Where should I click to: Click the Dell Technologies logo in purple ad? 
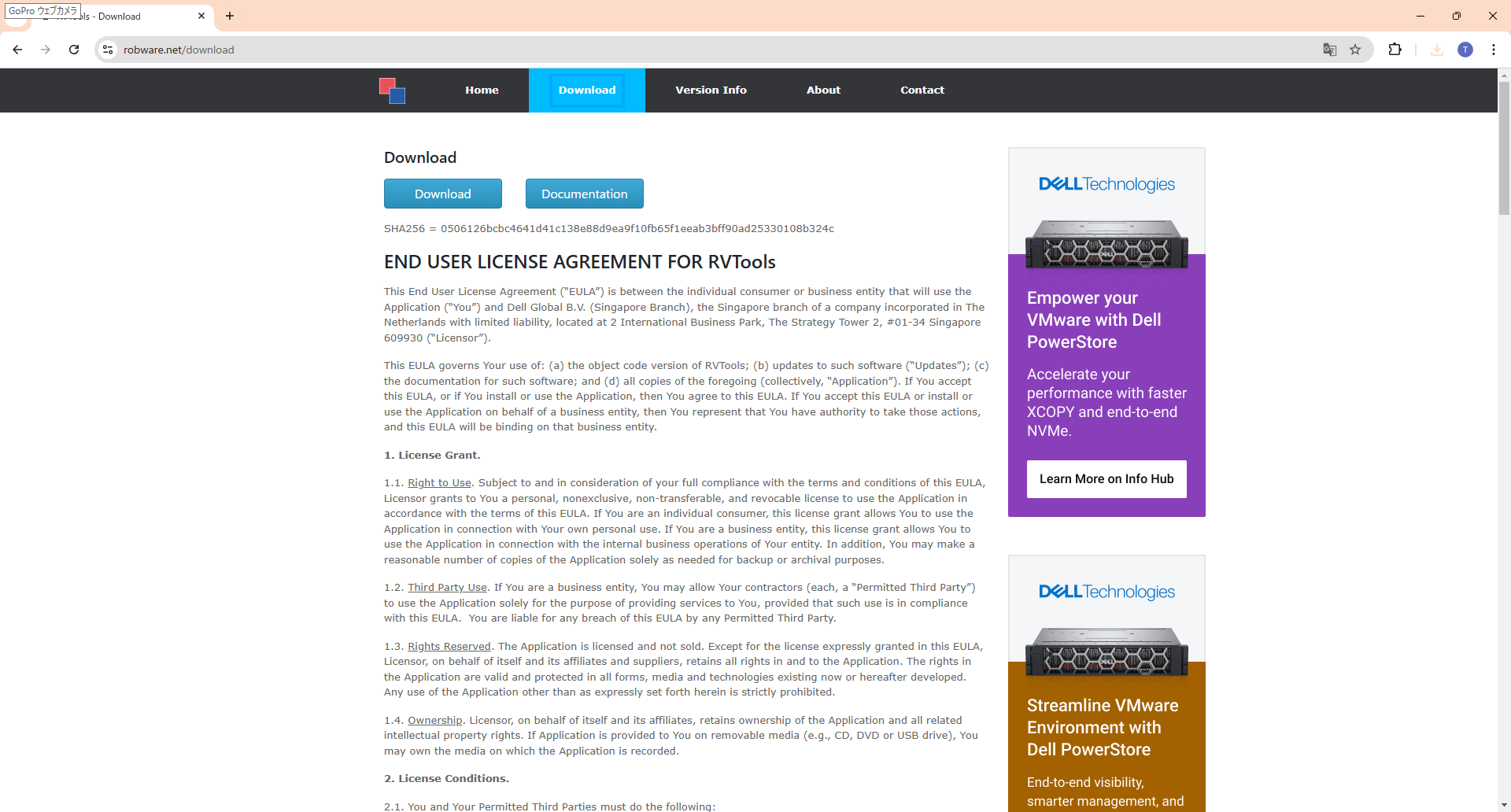point(1106,184)
